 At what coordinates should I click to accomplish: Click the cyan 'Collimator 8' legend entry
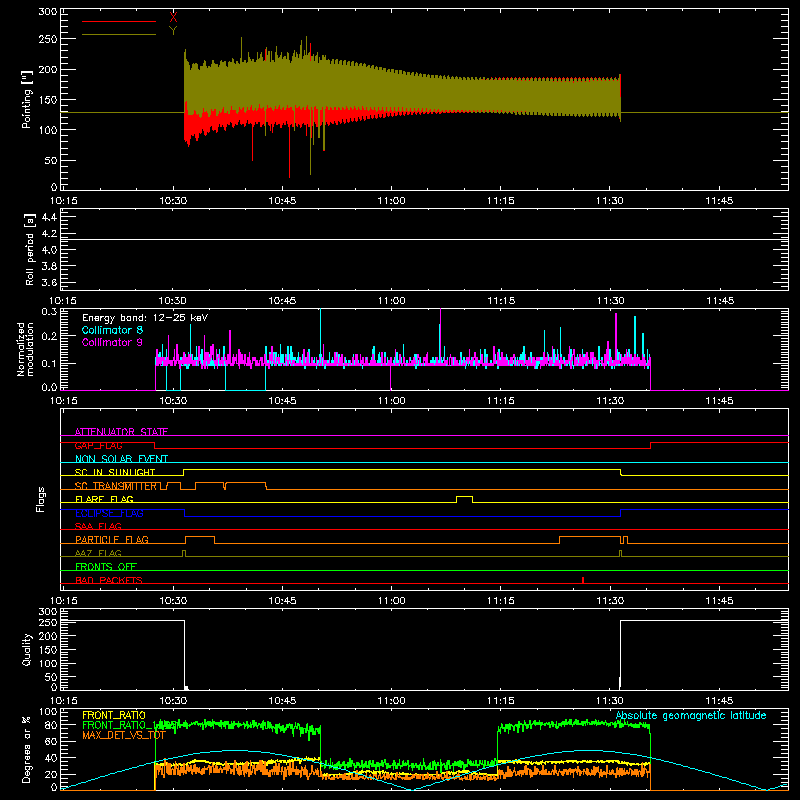[112, 330]
